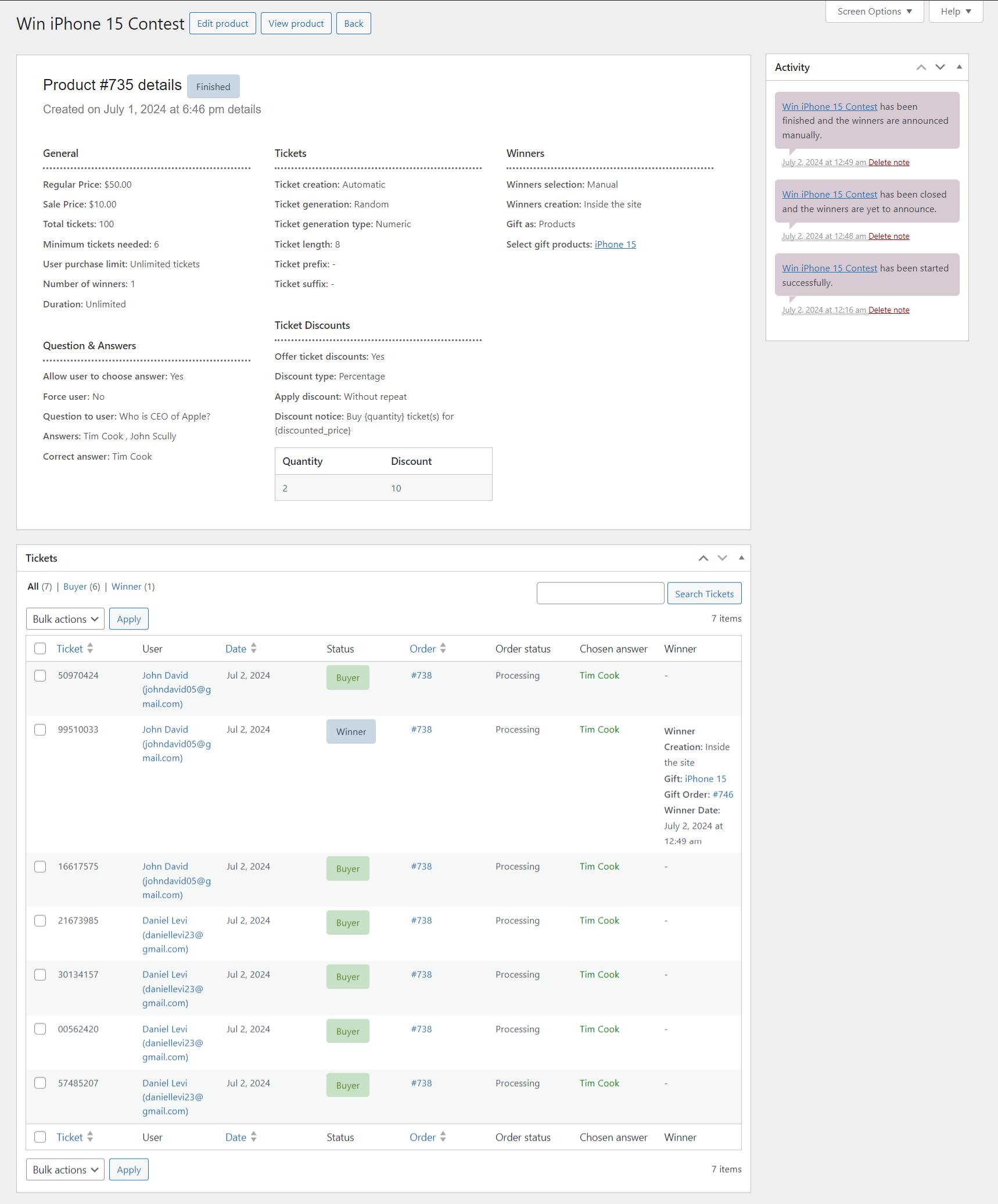This screenshot has height=1204, width=998.
Task: Focus the ticket search input field
Action: [600, 594]
